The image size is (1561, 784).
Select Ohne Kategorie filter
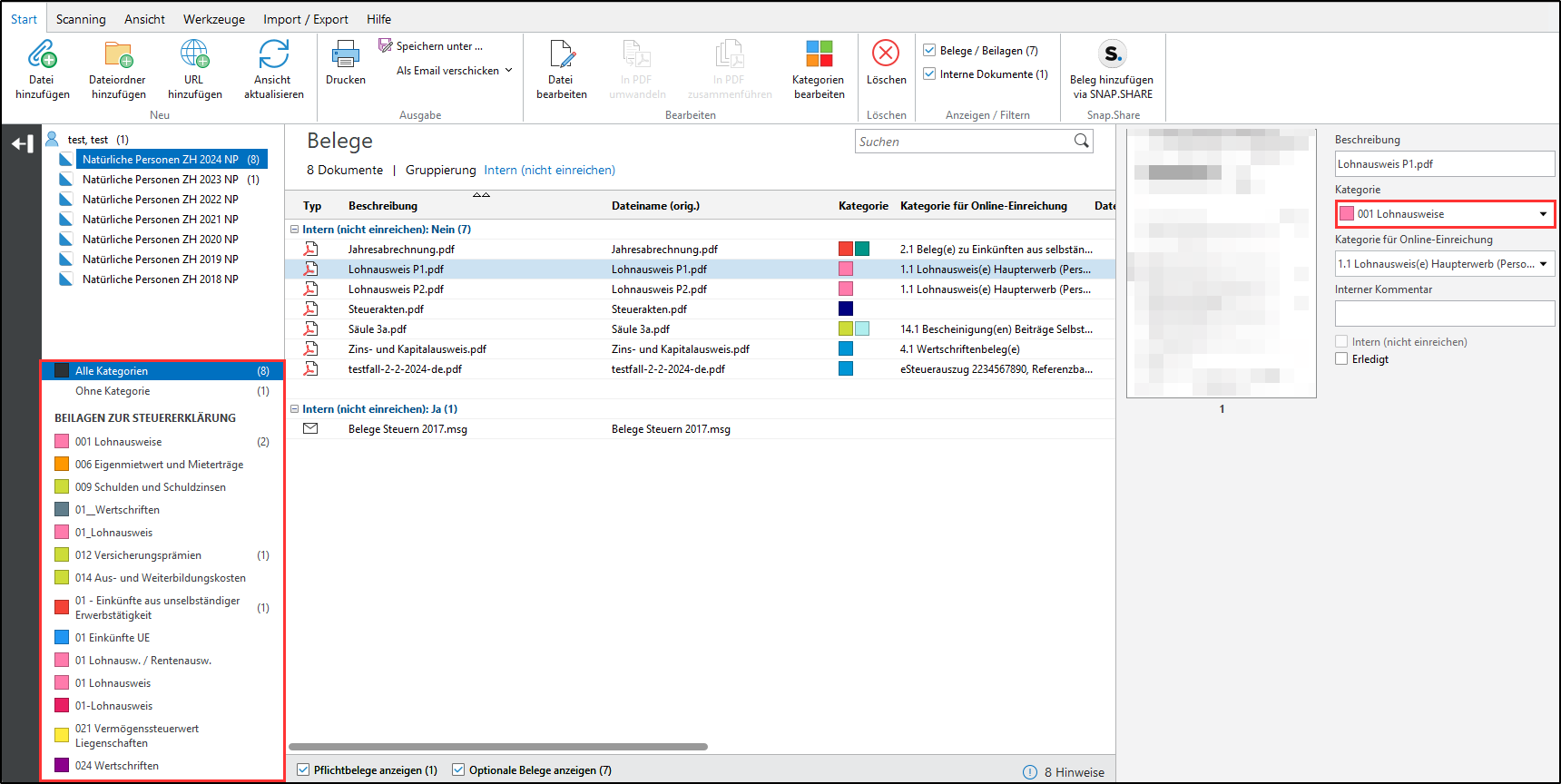[x=162, y=391]
